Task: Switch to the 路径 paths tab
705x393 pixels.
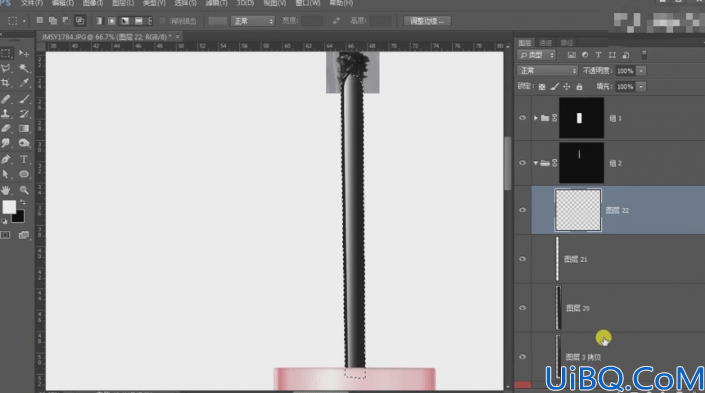Action: 567,43
